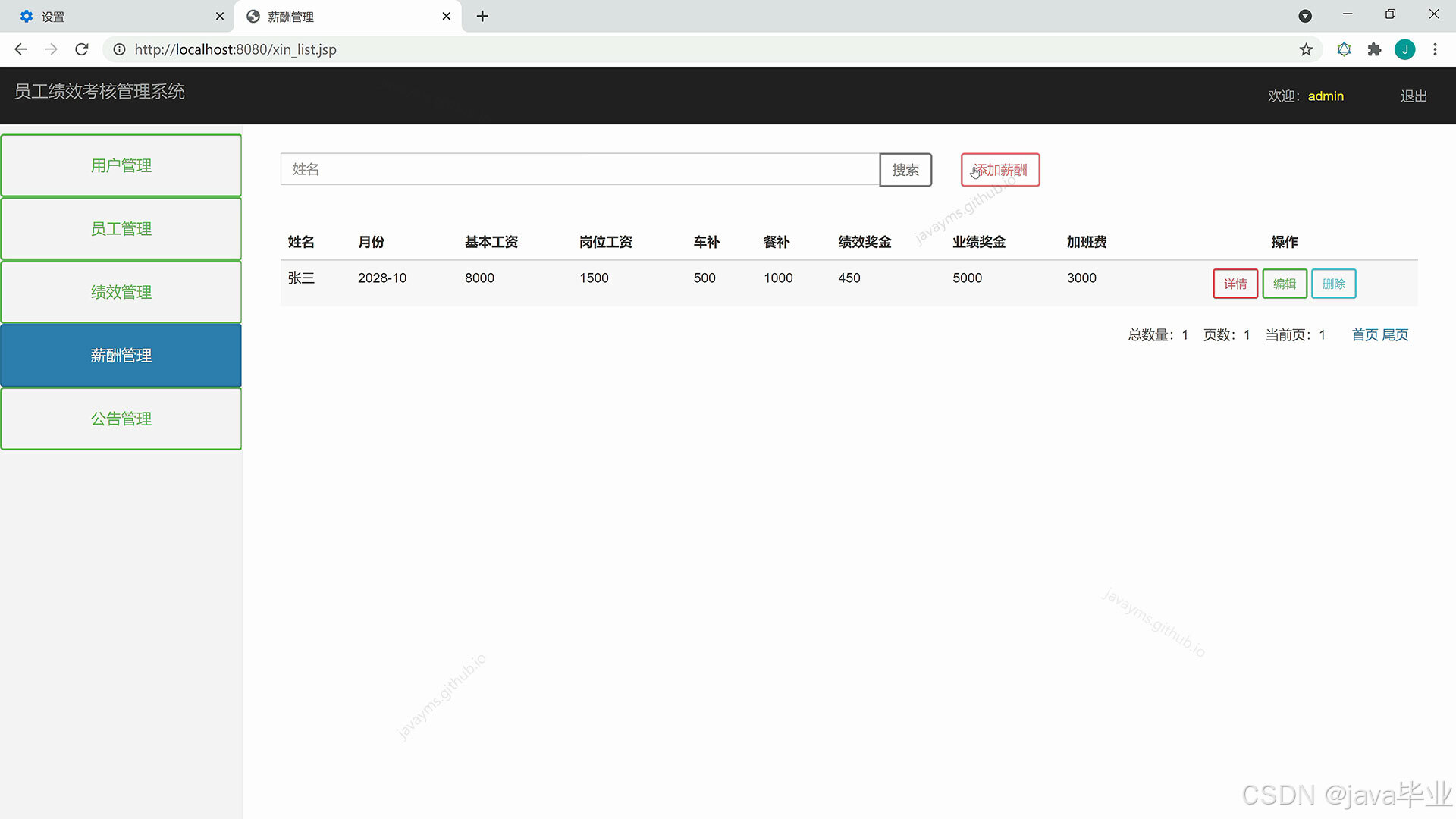
Task: Focus the 姓名 search field
Action: click(580, 169)
